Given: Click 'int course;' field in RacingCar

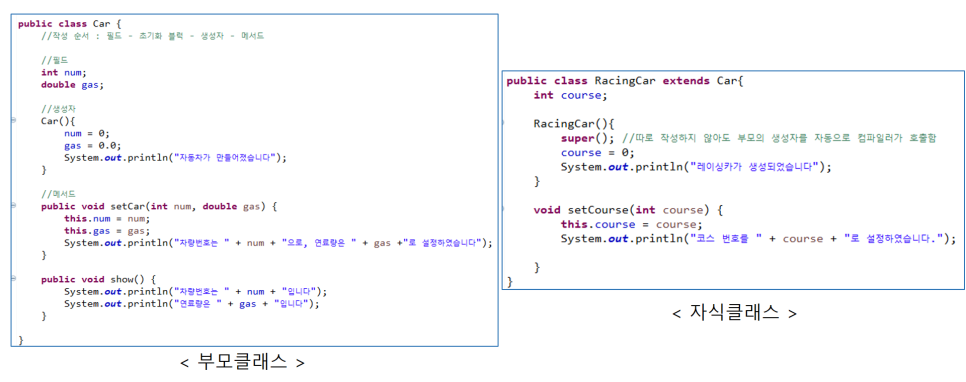Looking at the screenshot, I should click(x=570, y=96).
